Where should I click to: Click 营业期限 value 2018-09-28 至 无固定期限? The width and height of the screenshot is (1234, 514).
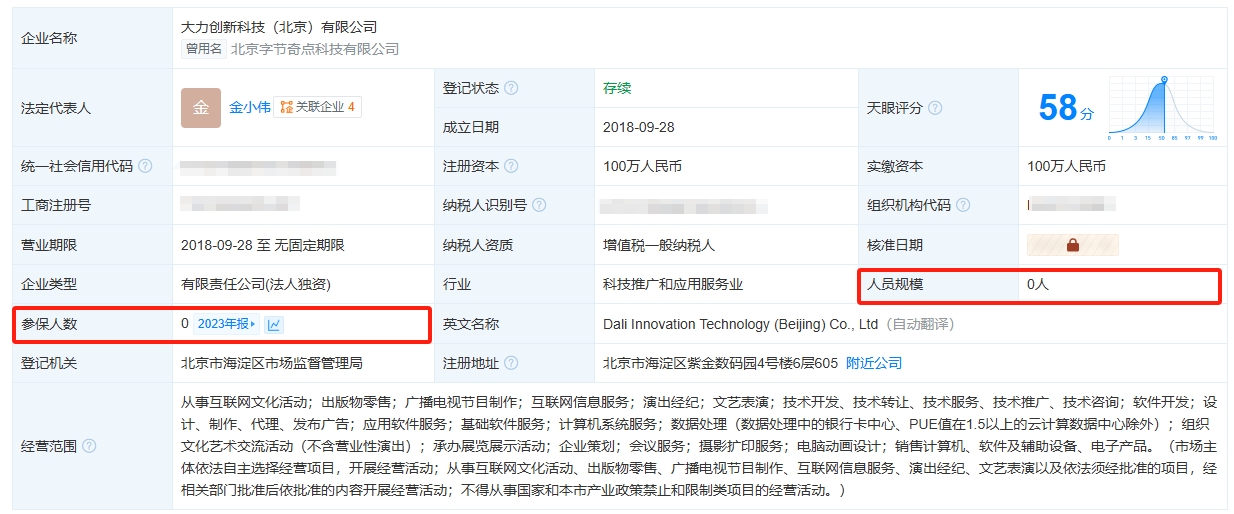pos(262,245)
